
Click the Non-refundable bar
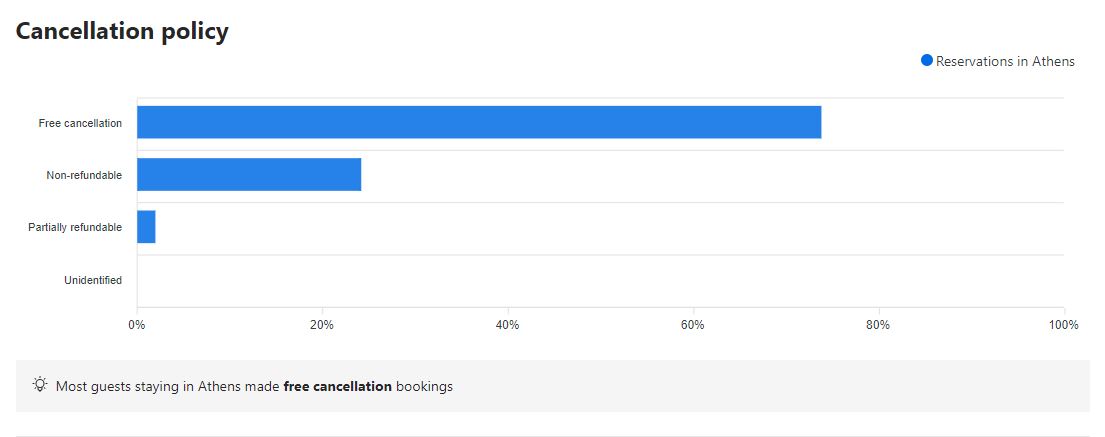248,175
